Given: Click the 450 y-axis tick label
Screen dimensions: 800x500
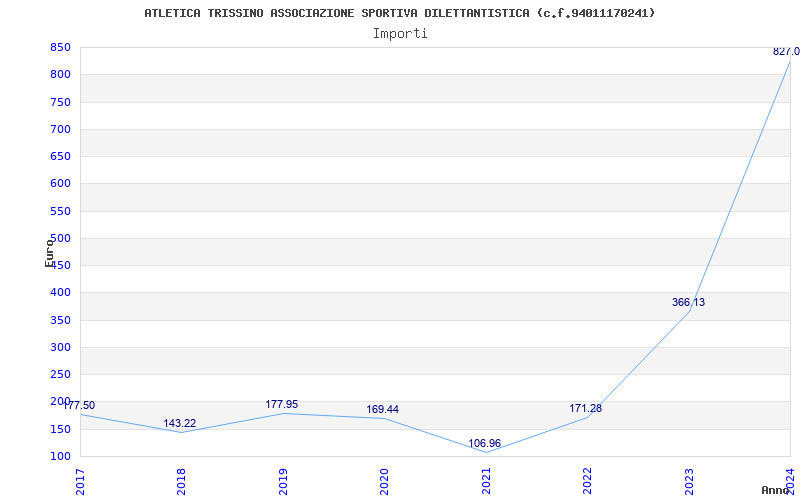Looking at the screenshot, I should click(x=60, y=266).
